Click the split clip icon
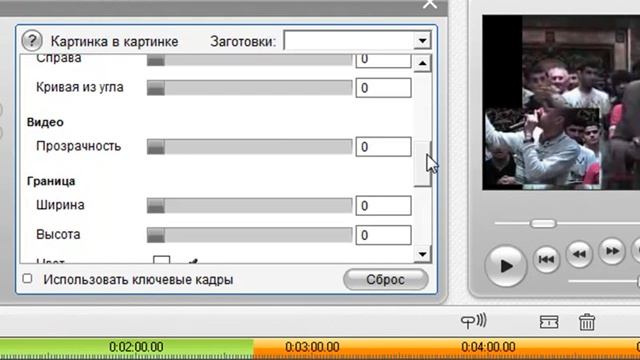 (549, 322)
